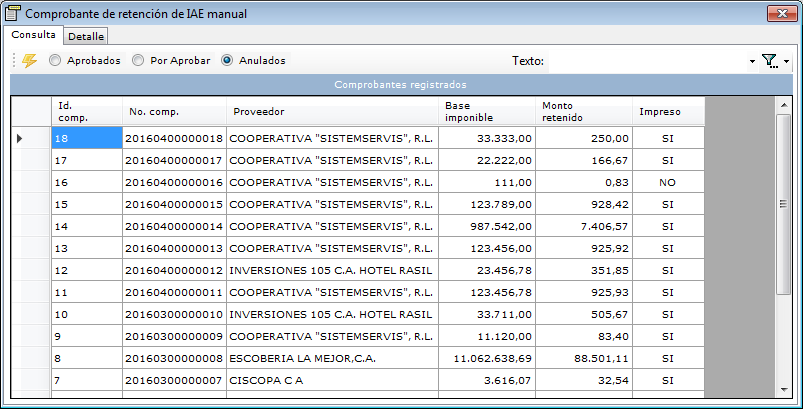Image resolution: width=803 pixels, height=409 pixels.
Task: Select INVERSIONES 105 C.A. HOTEL RASIL in row 10
Action: pyautogui.click(x=332, y=314)
